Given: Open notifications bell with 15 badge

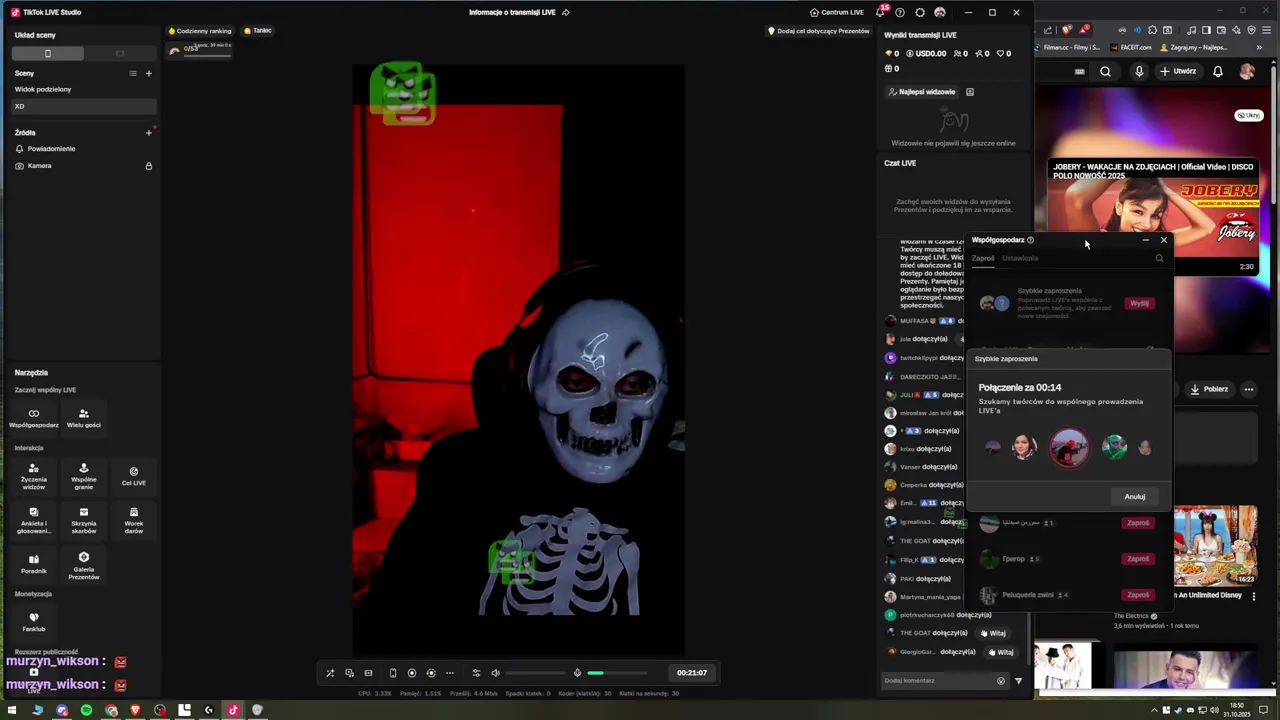Looking at the screenshot, I should 880,12.
